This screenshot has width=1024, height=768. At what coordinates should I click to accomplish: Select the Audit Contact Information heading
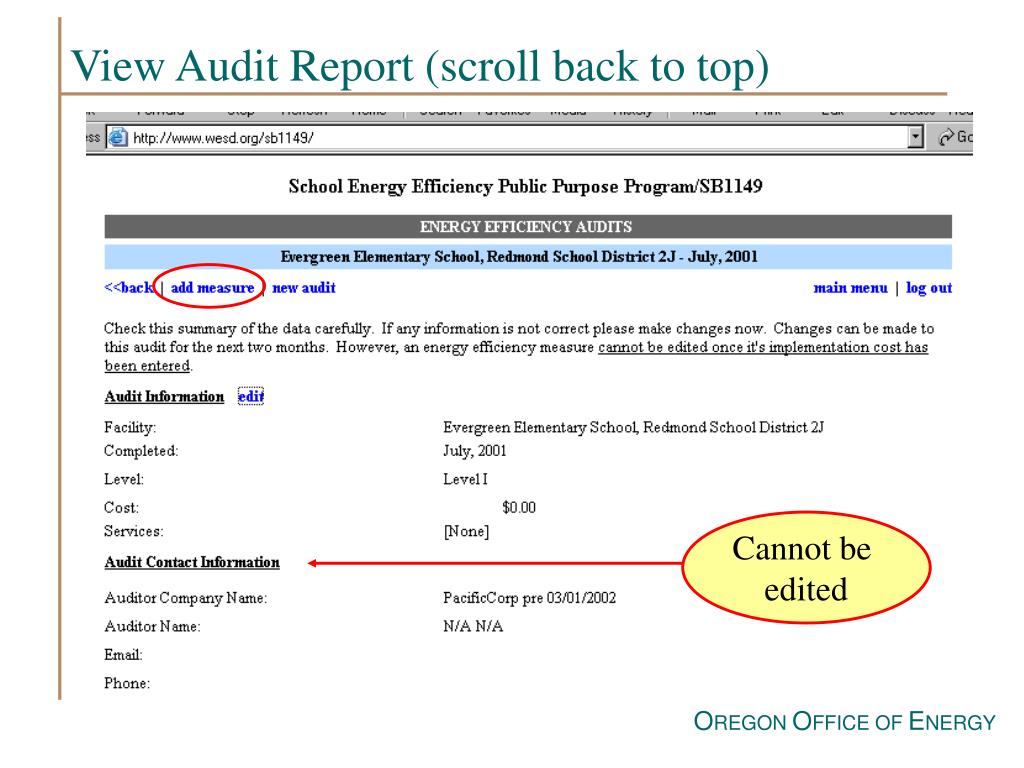pos(192,562)
